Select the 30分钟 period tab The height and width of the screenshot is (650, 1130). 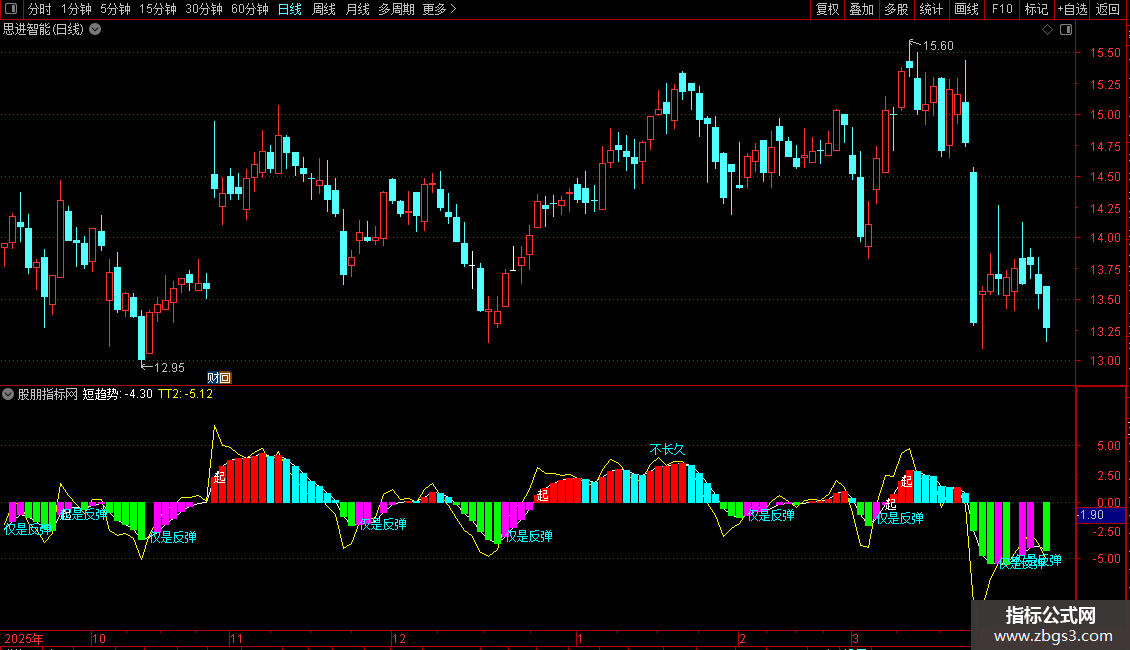[x=204, y=9]
